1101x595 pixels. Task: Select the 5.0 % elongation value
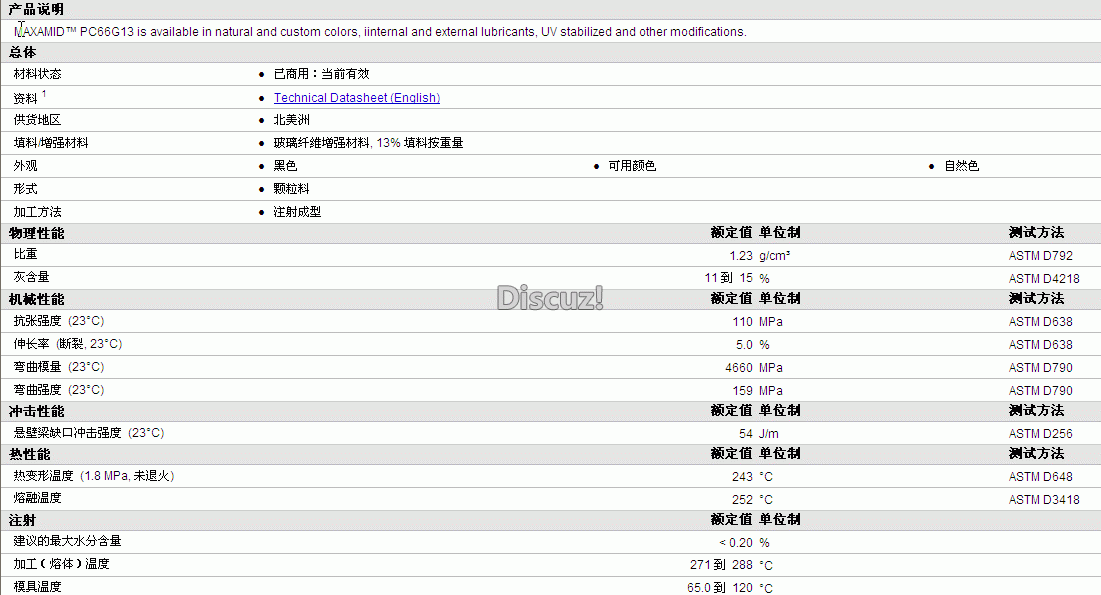tap(753, 345)
